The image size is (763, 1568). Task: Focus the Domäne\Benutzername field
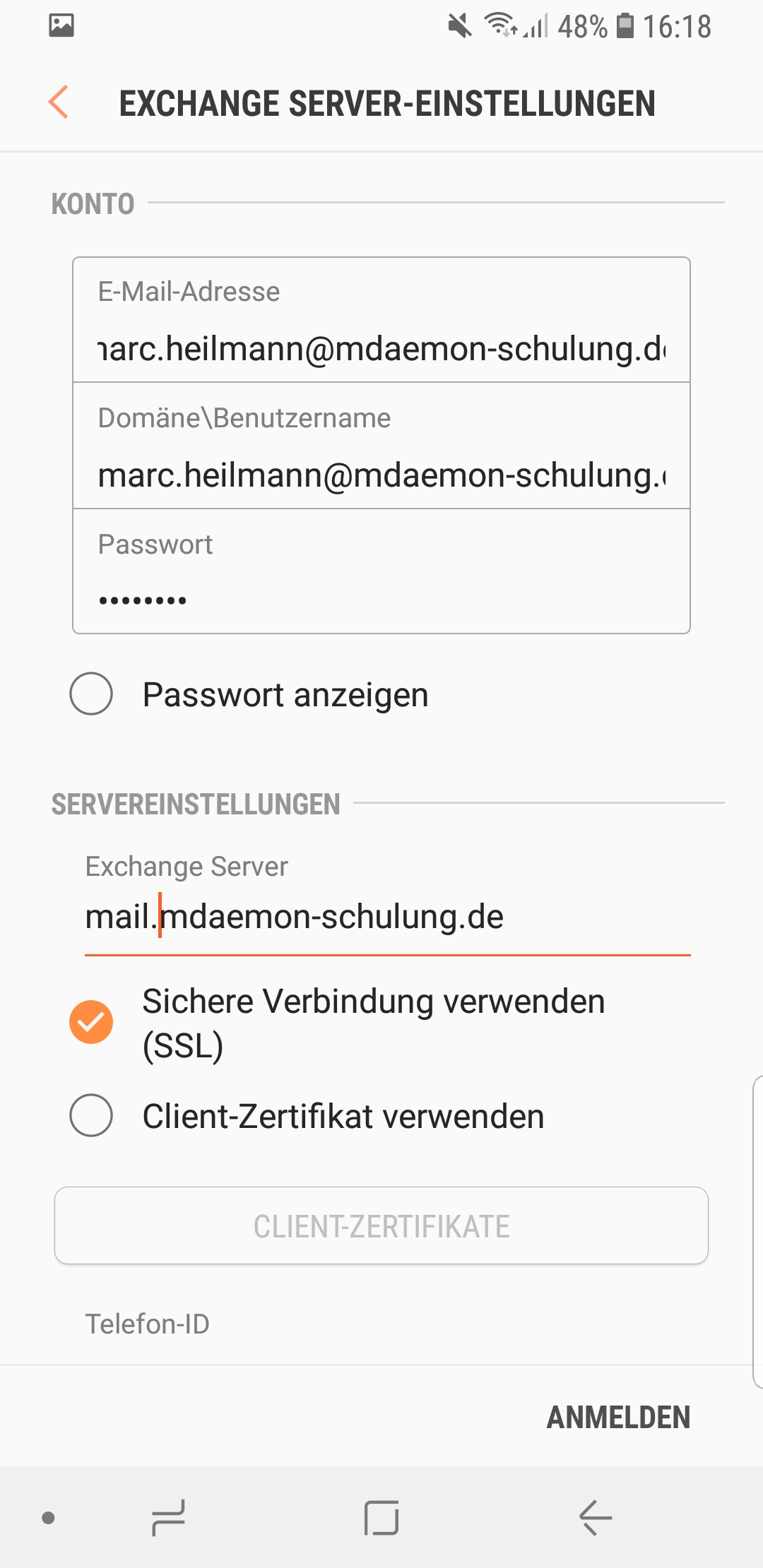[381, 475]
